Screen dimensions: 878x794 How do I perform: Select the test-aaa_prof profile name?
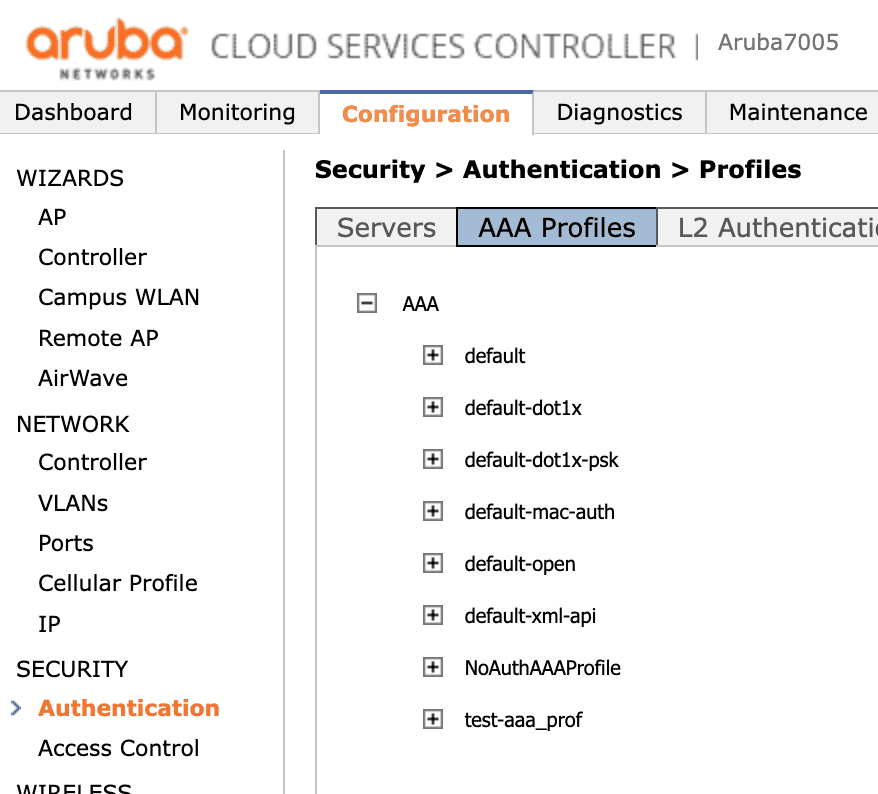[523, 719]
